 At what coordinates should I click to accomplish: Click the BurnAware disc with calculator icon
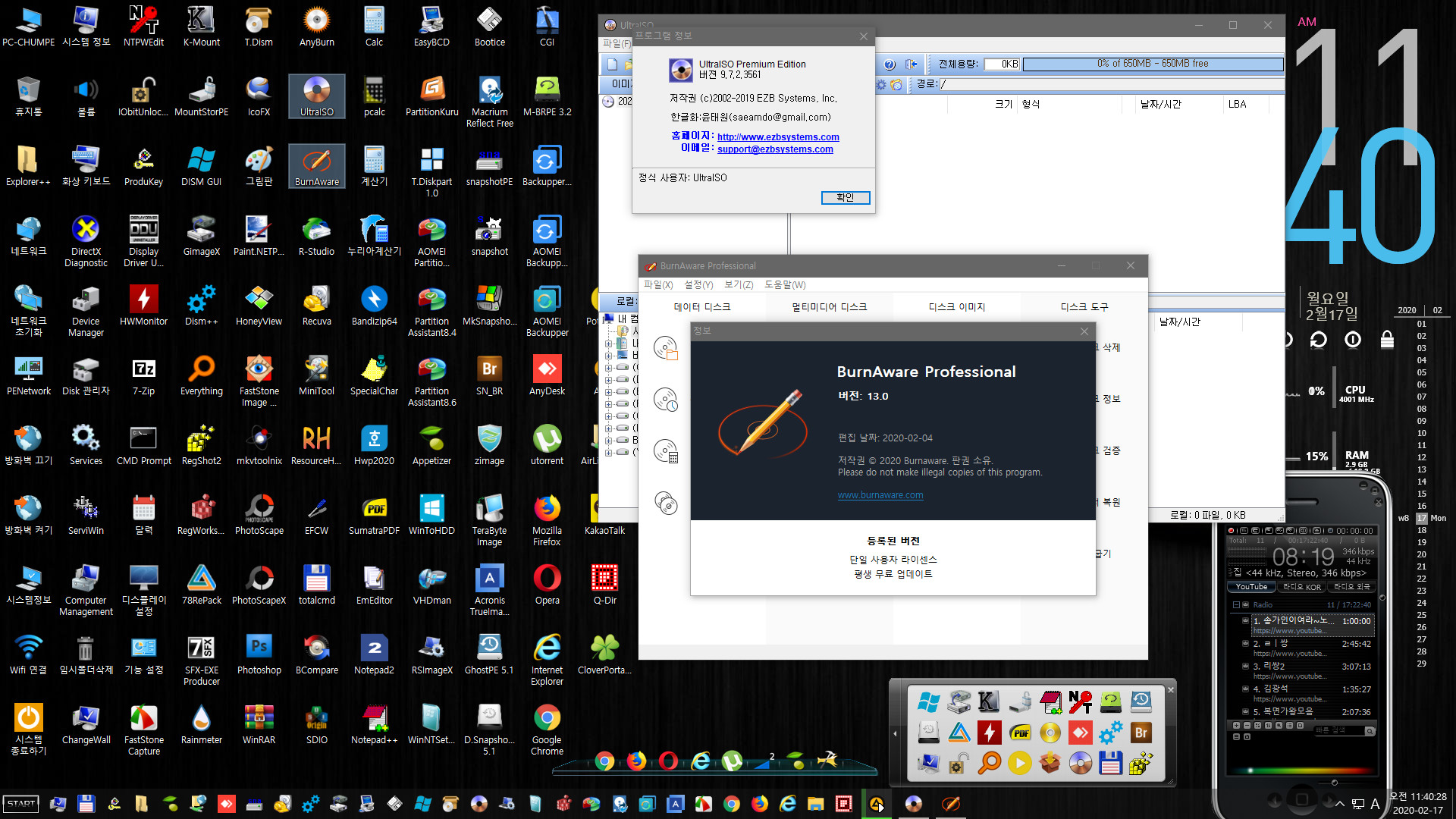[666, 451]
